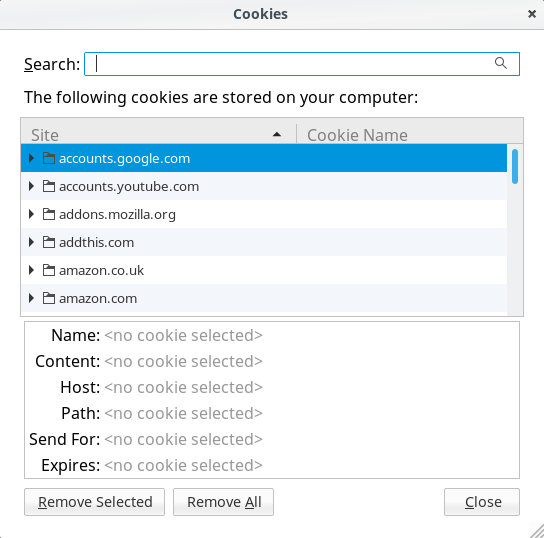Click the Remove All button
Screen dimensions: 544x538
pos(223,502)
